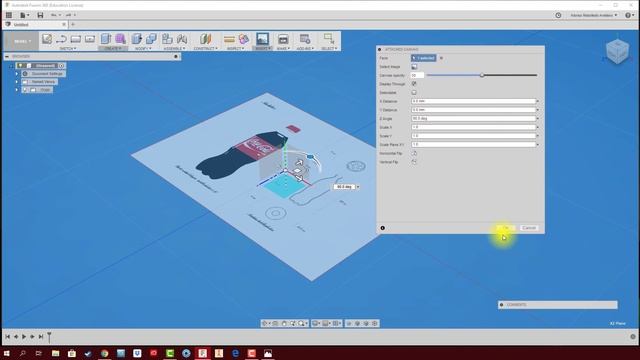Click the dialog info icon
Viewport: 640px width, 360px height.
point(382,228)
